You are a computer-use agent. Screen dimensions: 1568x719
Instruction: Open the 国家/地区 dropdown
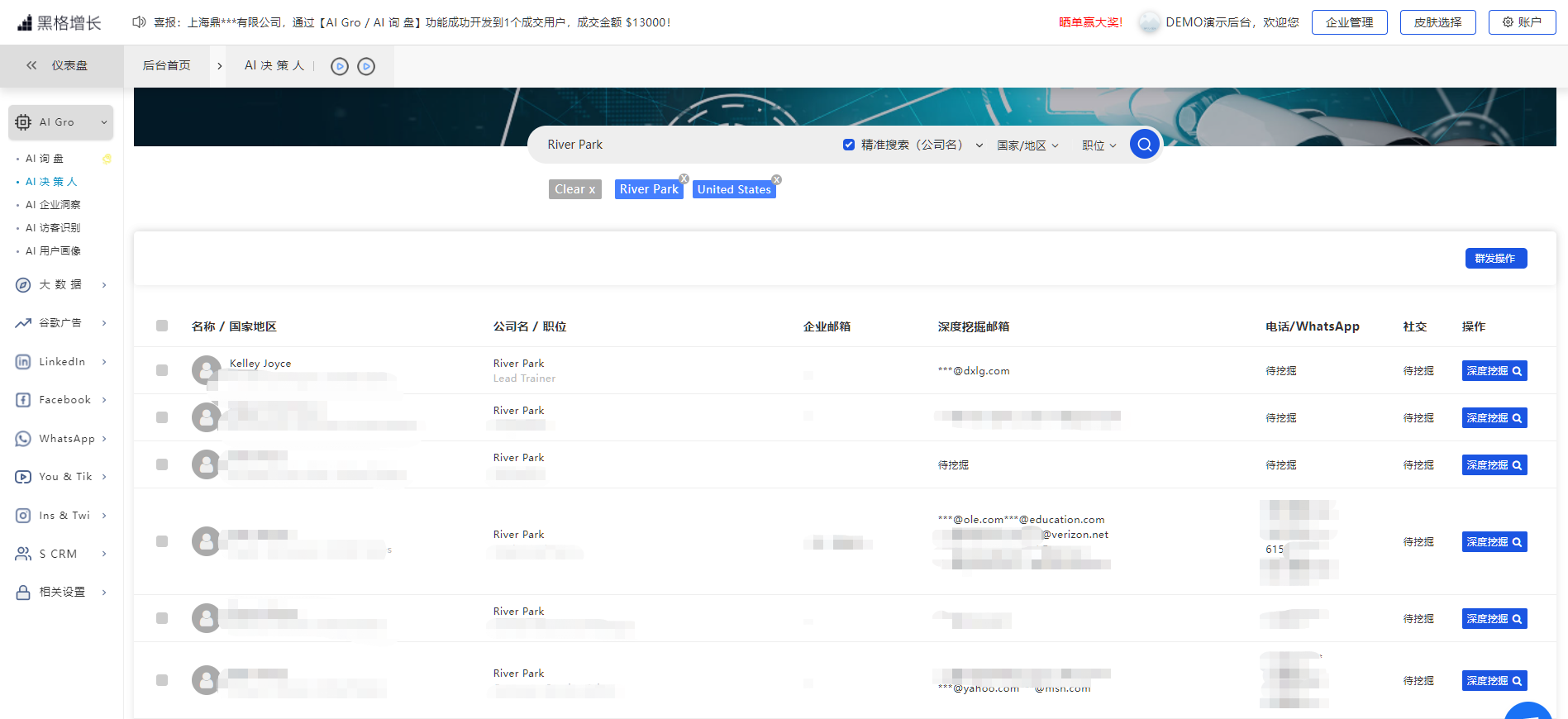1027,145
